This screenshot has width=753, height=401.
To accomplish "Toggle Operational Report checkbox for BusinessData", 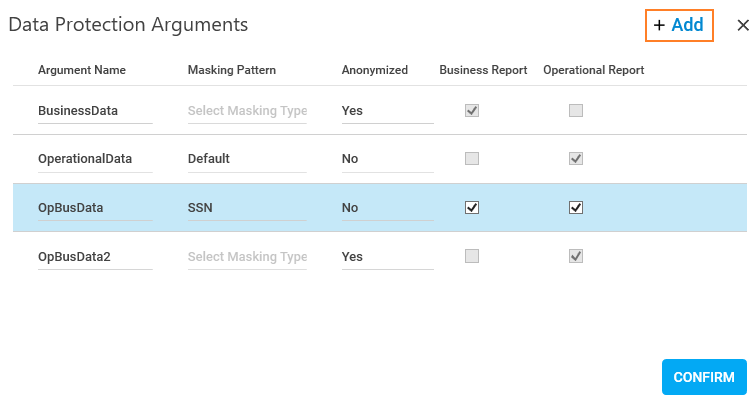I will [x=576, y=110].
